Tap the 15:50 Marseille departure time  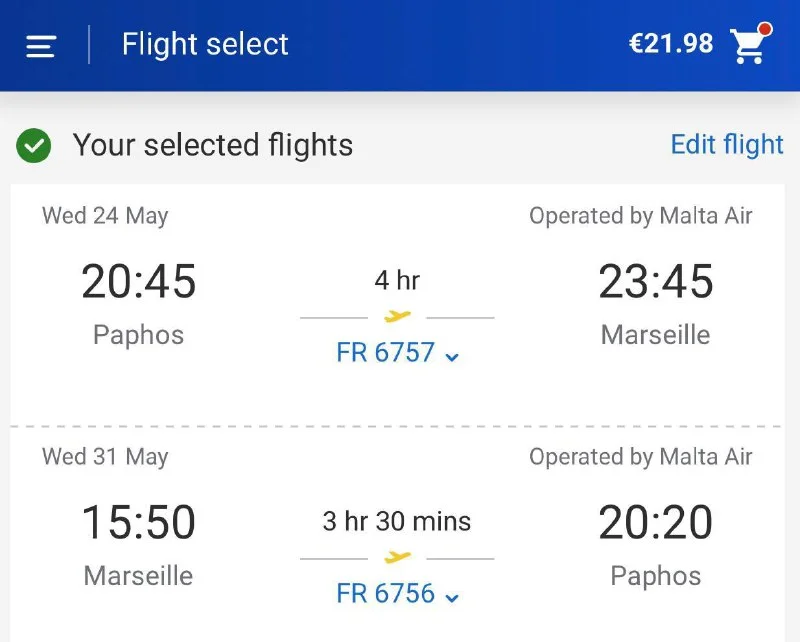point(139,523)
